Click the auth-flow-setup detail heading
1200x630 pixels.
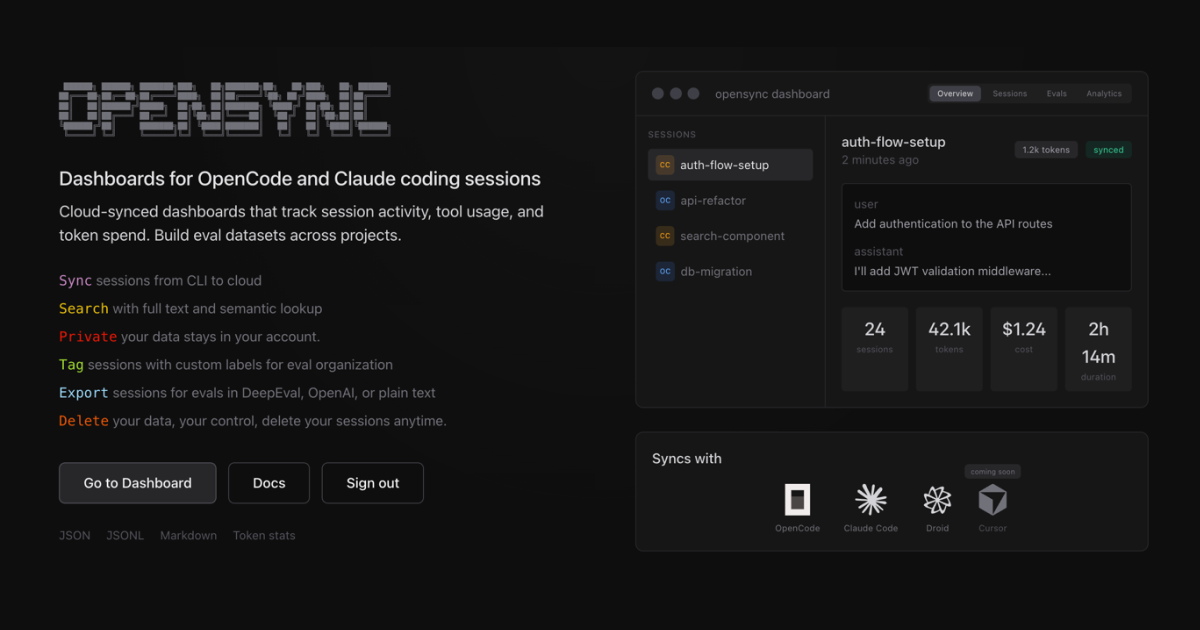[x=893, y=142]
